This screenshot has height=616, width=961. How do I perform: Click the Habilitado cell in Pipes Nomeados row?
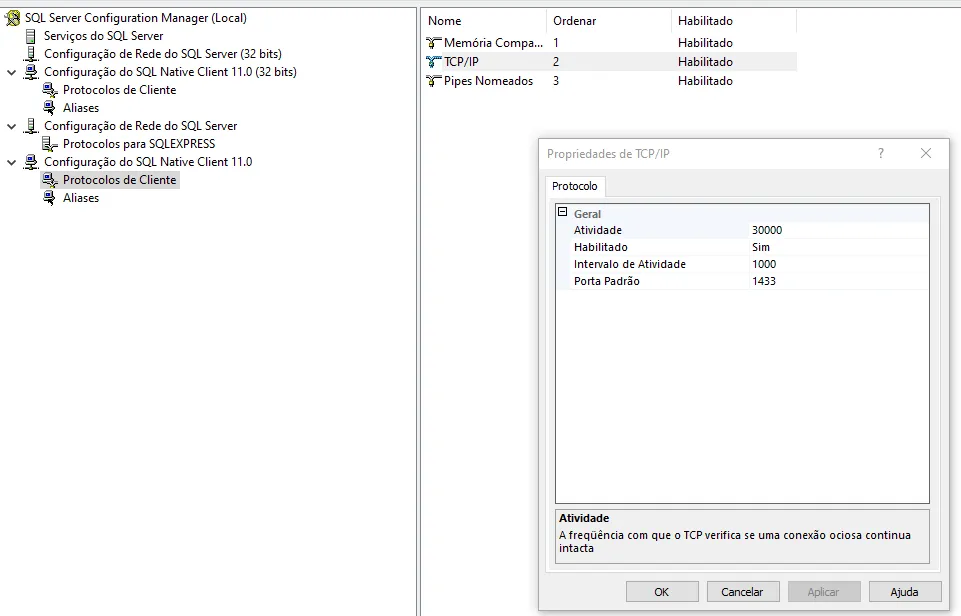coord(705,81)
